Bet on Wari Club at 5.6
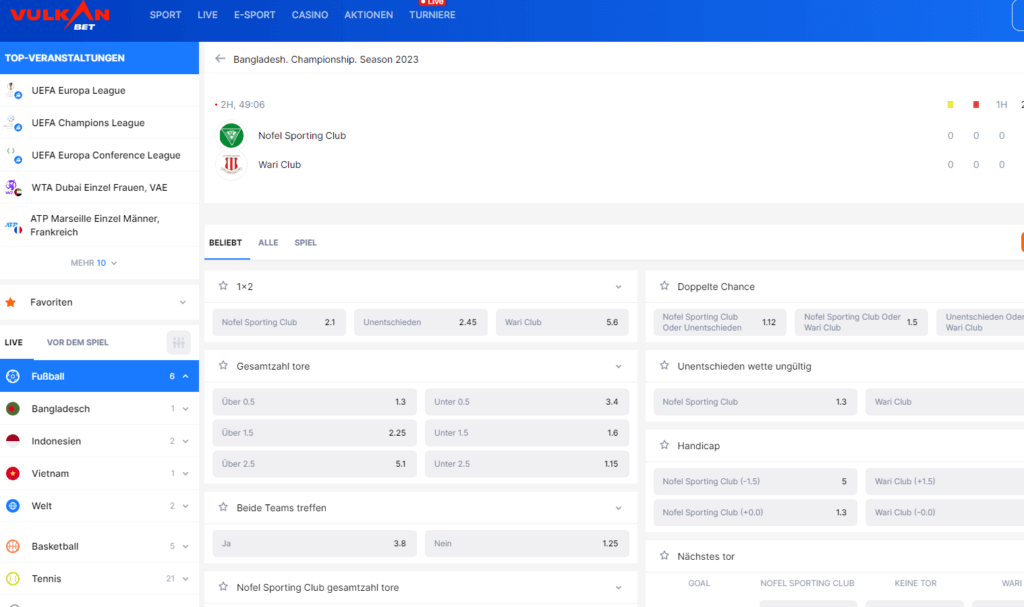 pos(562,322)
